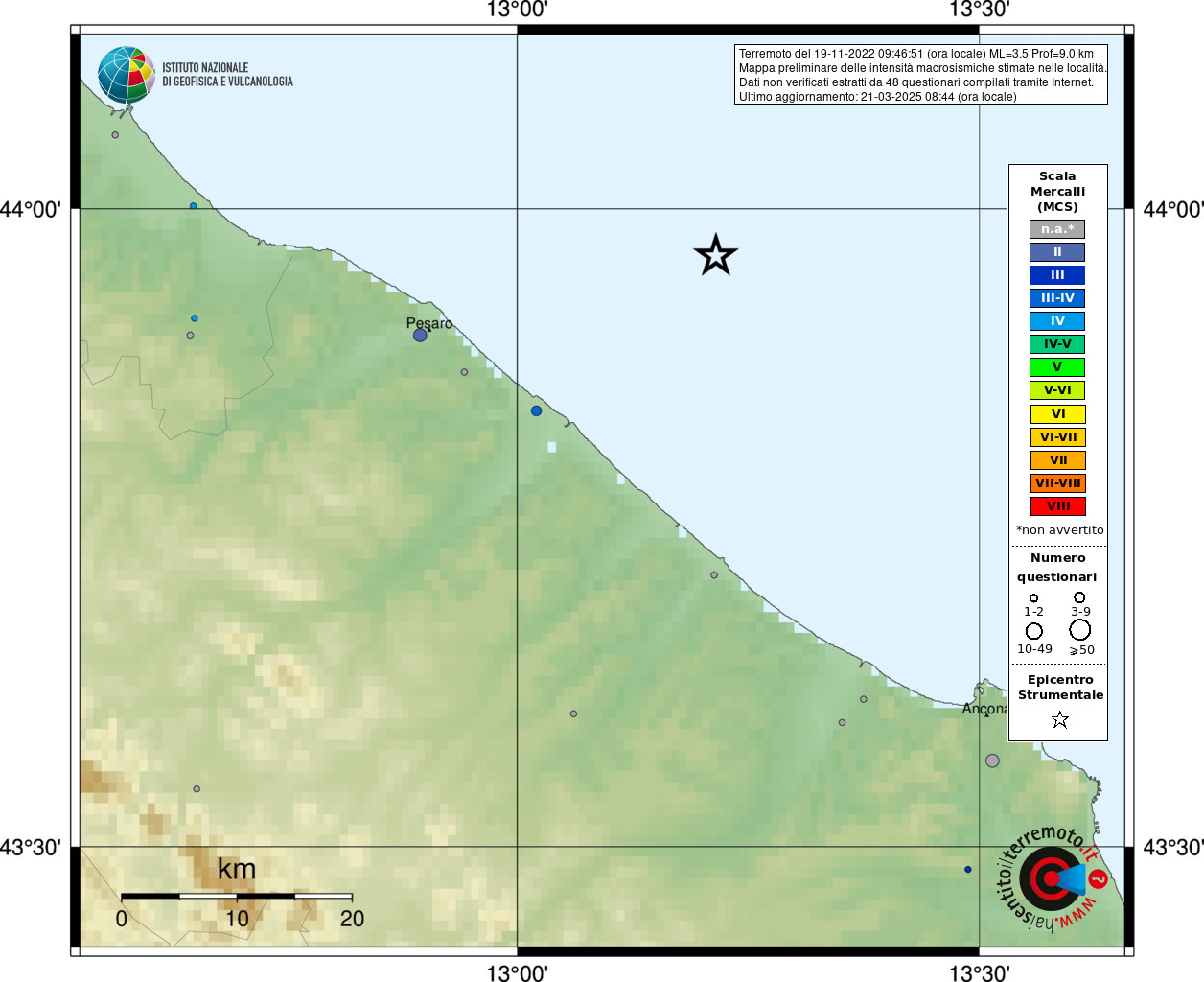Click the dark blue marker near 43°30' line

click(x=968, y=870)
